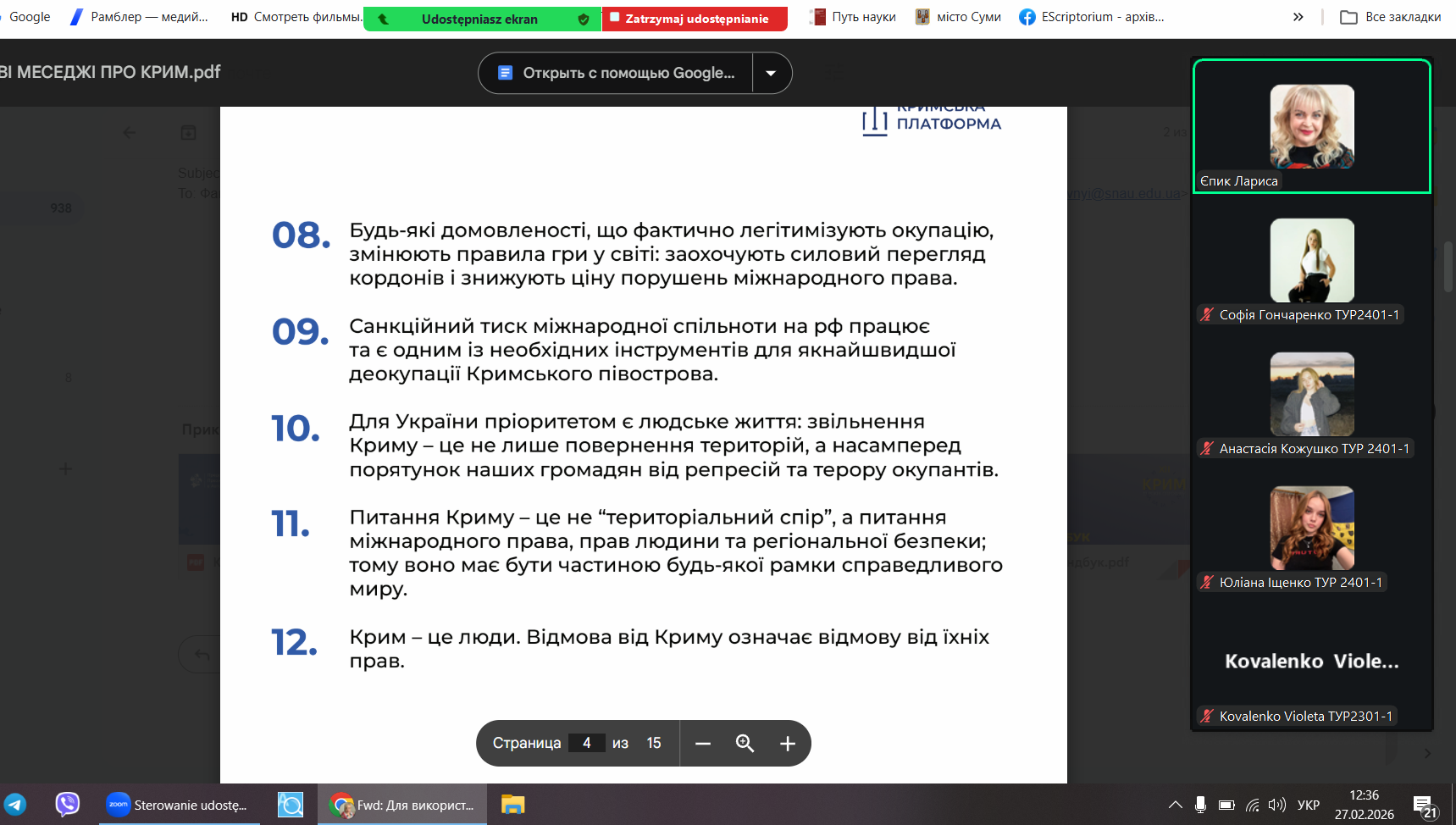Screen dimensions: 1456x825
Task: Show more bookmarks with chevron
Action: (x=1298, y=17)
